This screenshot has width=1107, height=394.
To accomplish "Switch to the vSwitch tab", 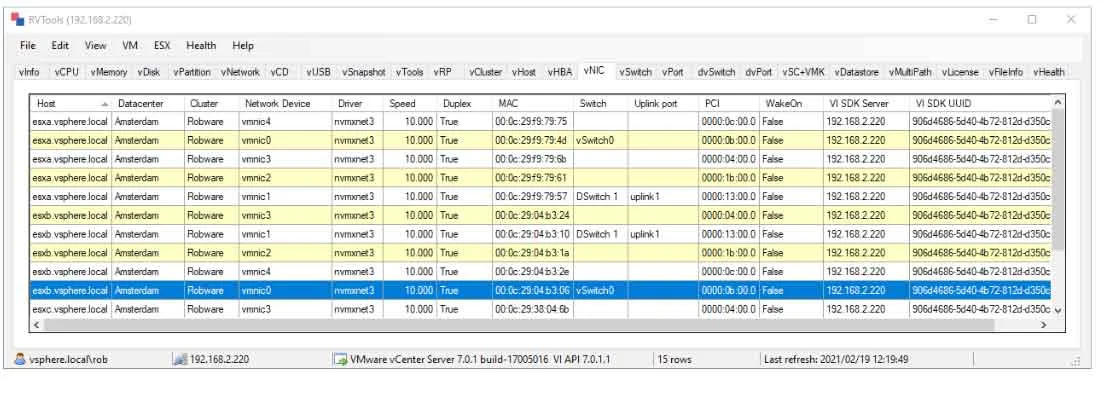I will click(635, 72).
